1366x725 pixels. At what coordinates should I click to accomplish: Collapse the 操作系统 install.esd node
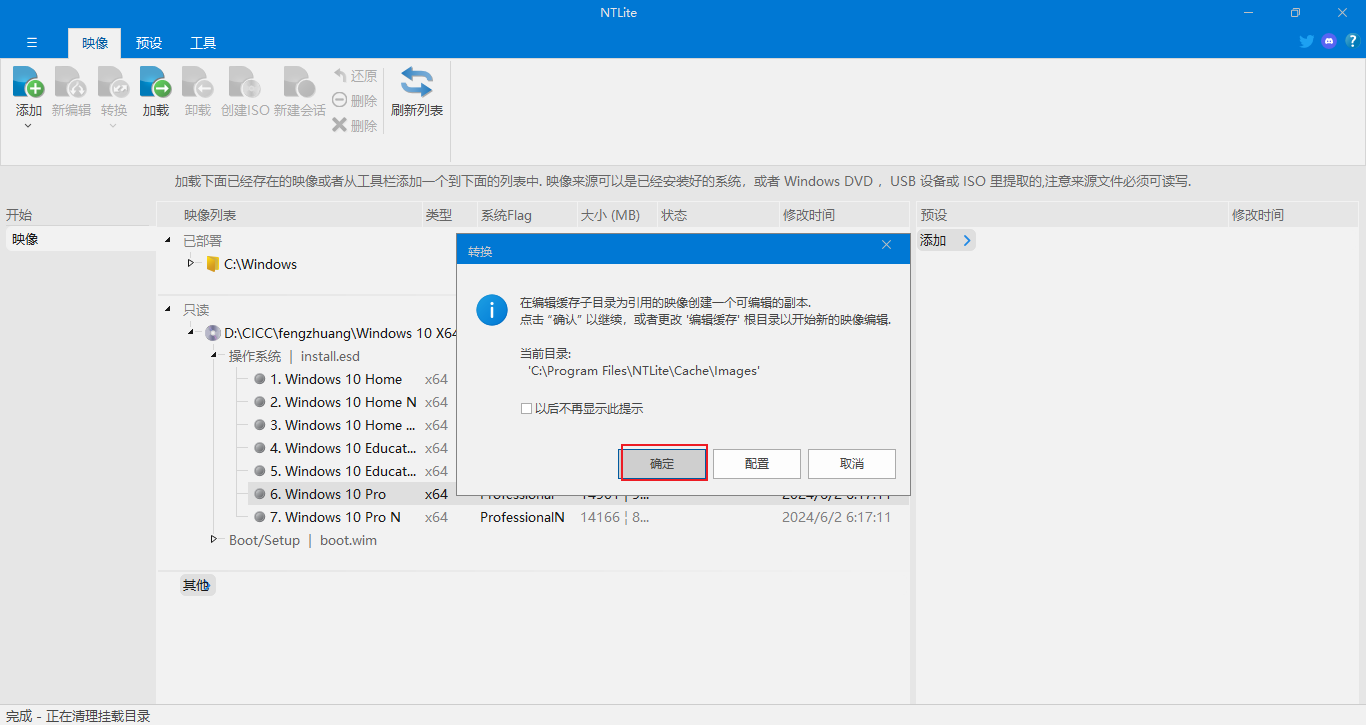click(214, 356)
